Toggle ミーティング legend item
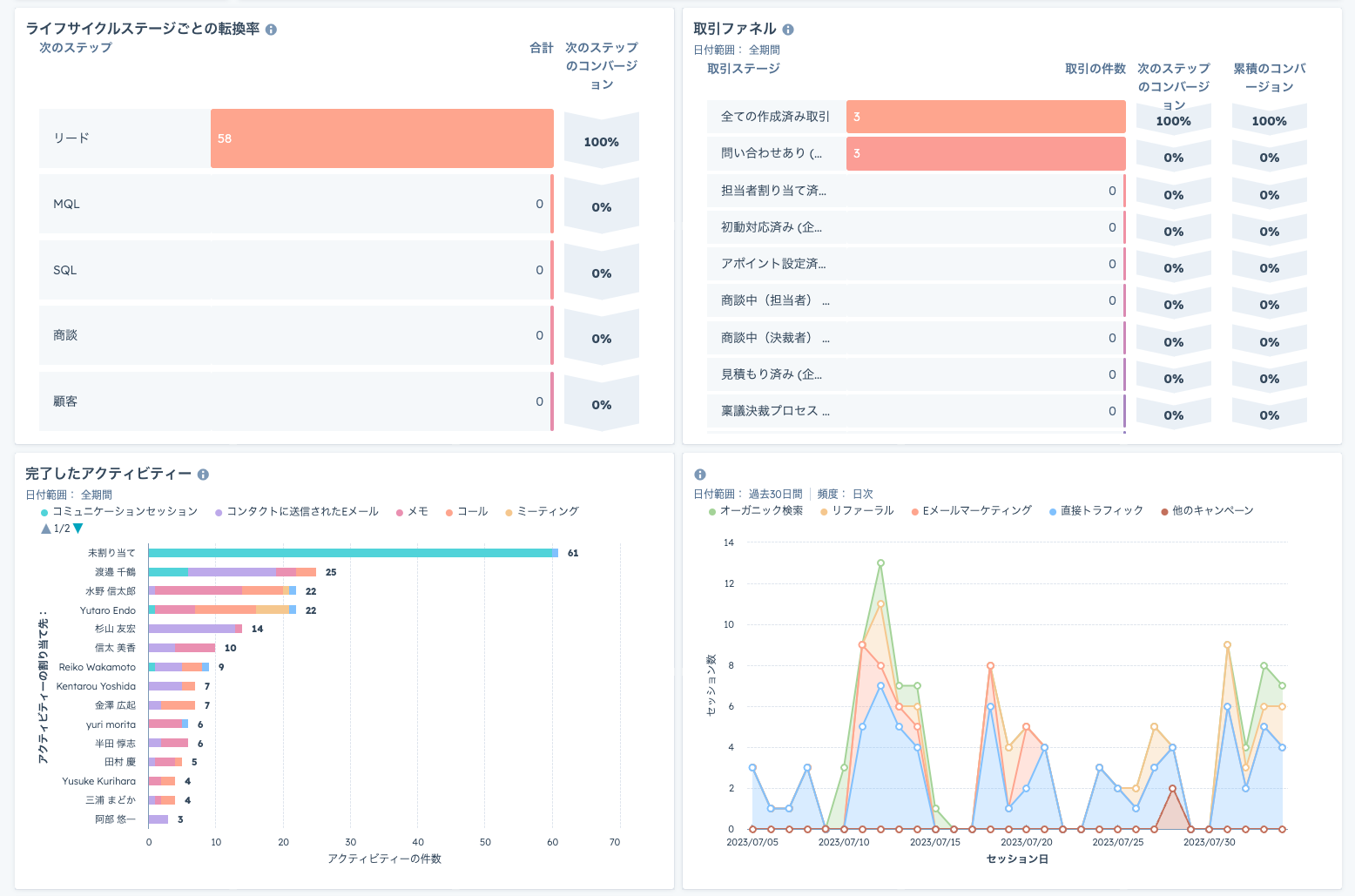1355x896 pixels. coord(542,512)
